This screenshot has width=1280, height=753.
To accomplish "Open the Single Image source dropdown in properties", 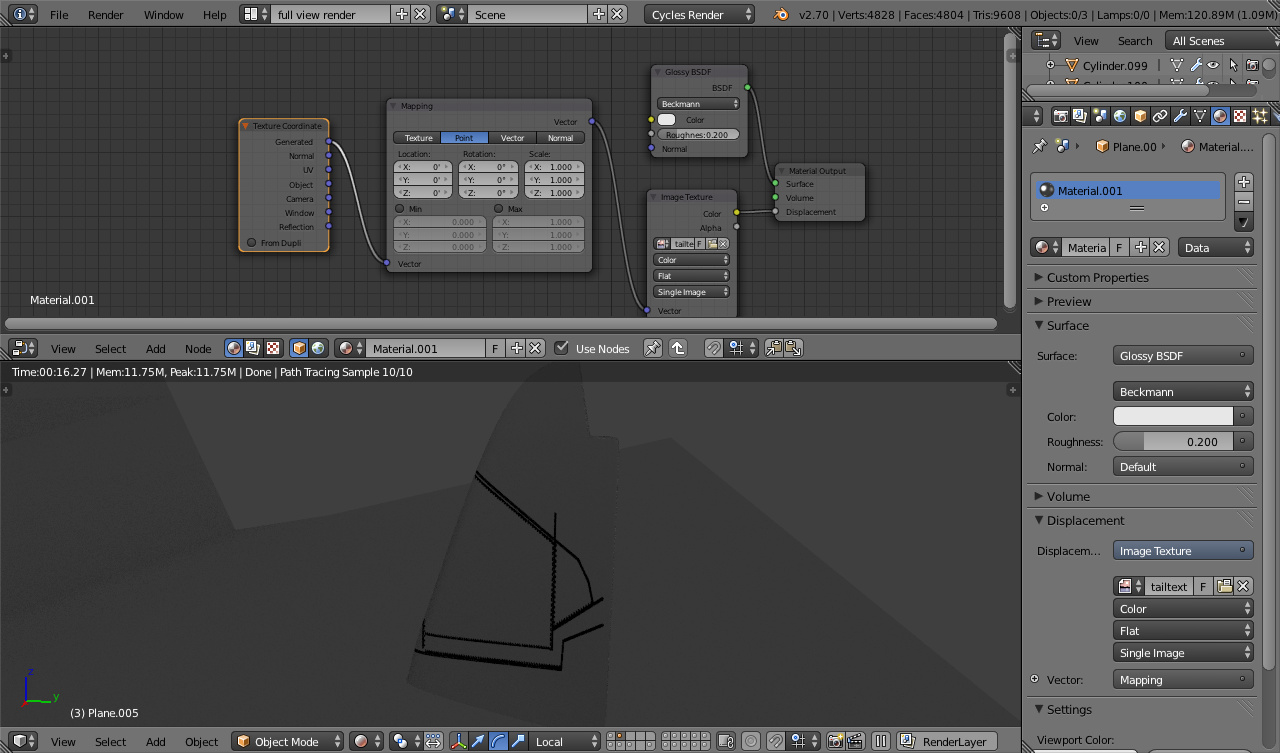I will (1183, 653).
